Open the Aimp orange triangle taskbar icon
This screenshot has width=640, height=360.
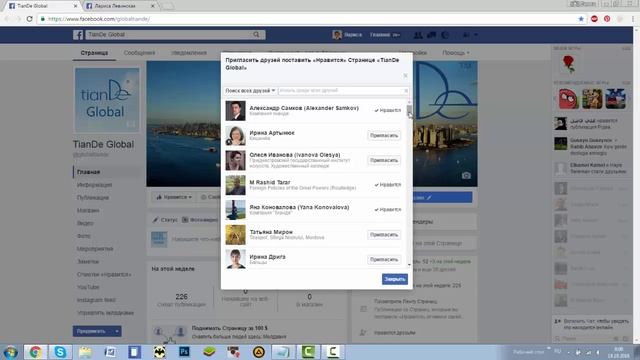(x=258, y=352)
